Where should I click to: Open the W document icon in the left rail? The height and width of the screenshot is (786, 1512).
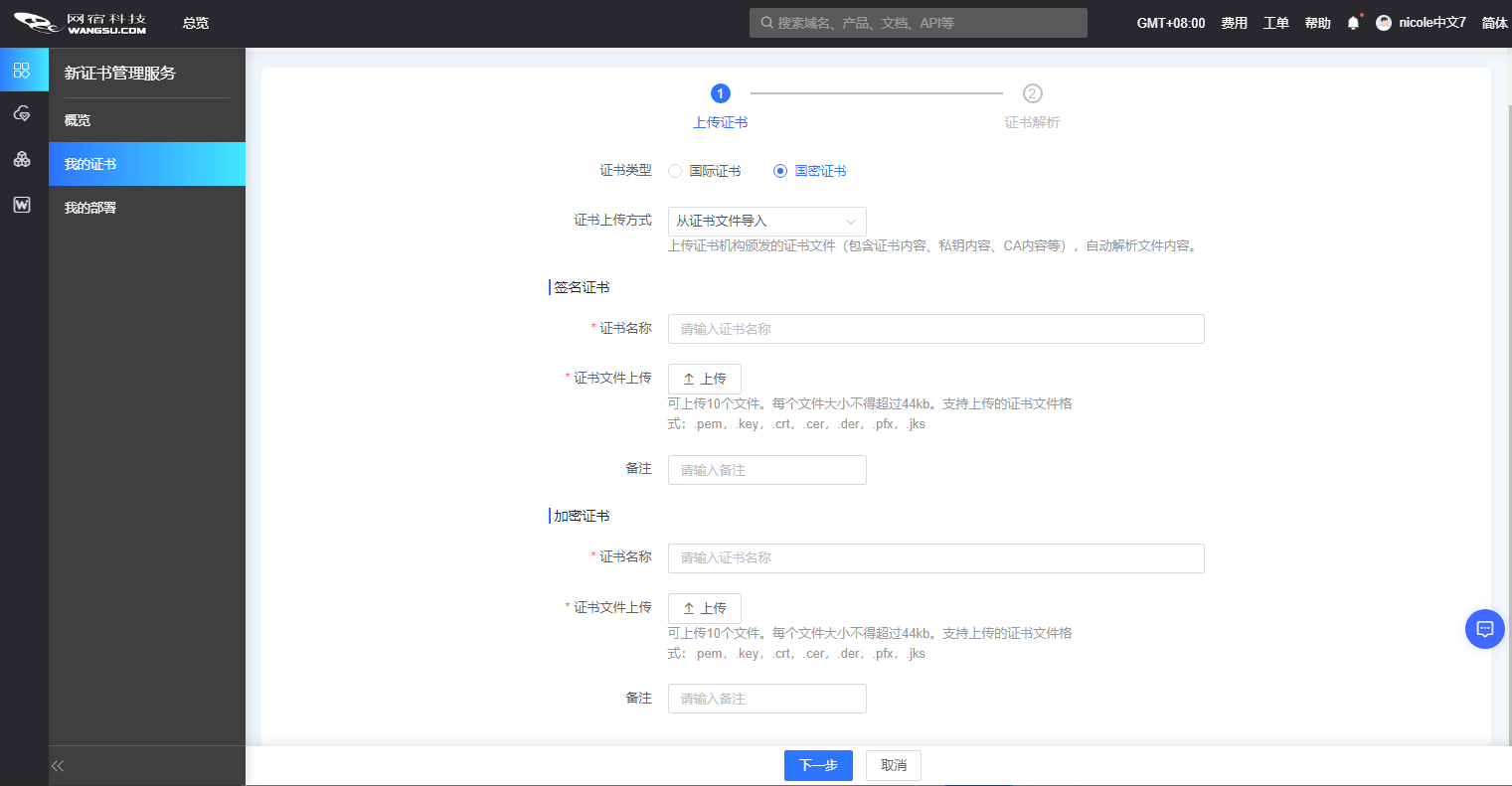tap(22, 205)
